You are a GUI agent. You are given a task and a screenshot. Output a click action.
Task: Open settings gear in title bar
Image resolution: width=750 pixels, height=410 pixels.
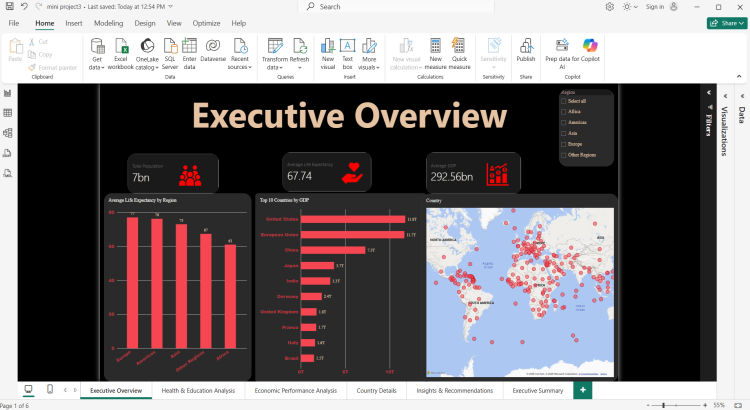(x=609, y=7)
